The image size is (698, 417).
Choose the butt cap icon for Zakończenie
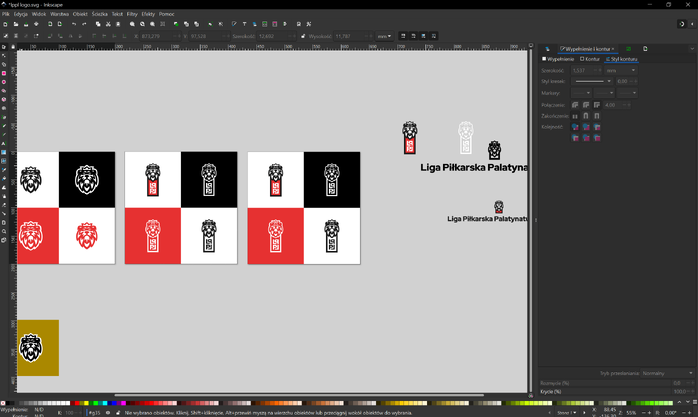(x=575, y=116)
